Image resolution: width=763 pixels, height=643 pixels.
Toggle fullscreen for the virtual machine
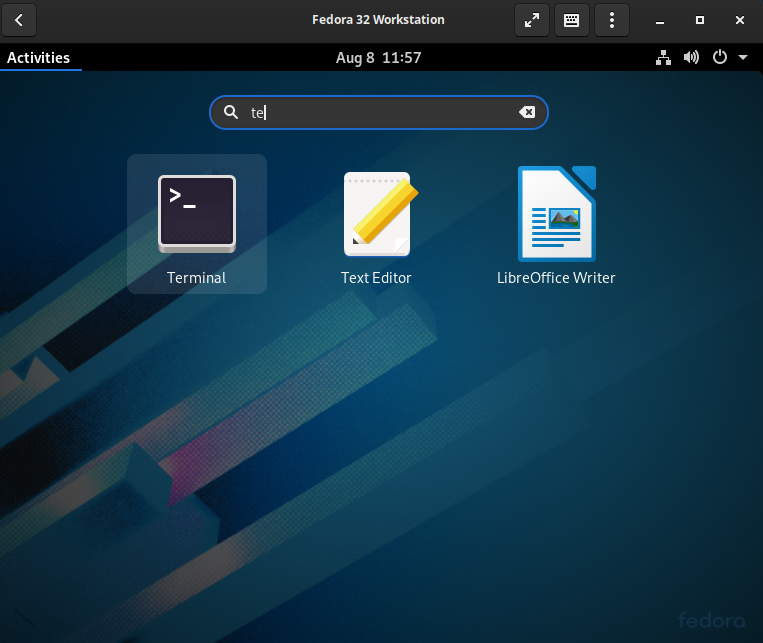[532, 20]
